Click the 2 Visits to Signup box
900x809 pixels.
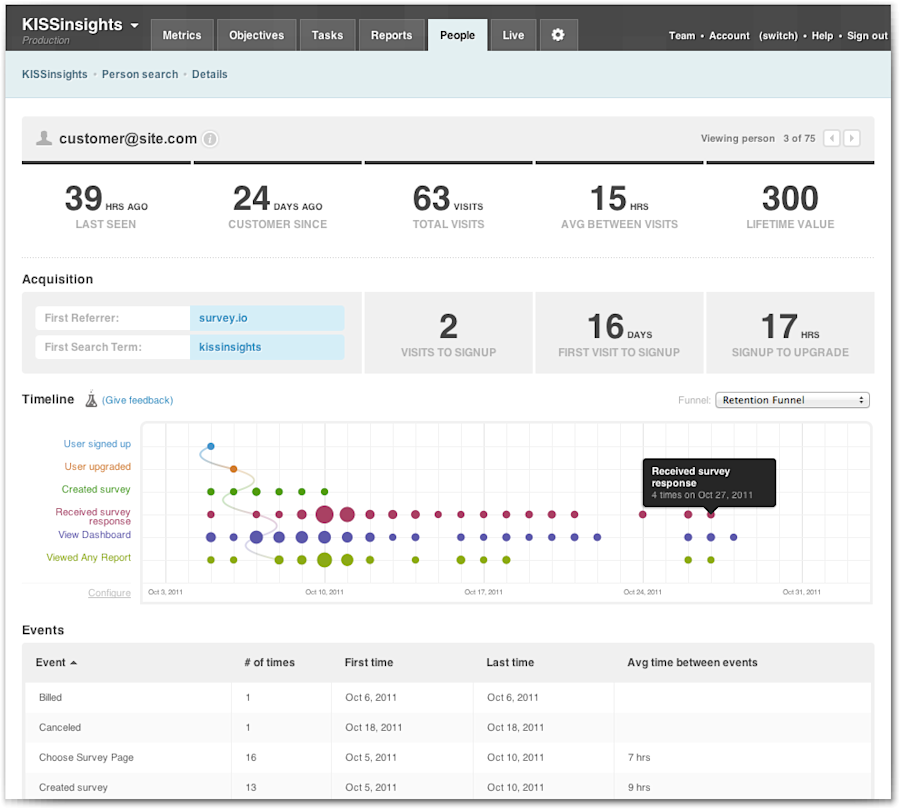(448, 333)
